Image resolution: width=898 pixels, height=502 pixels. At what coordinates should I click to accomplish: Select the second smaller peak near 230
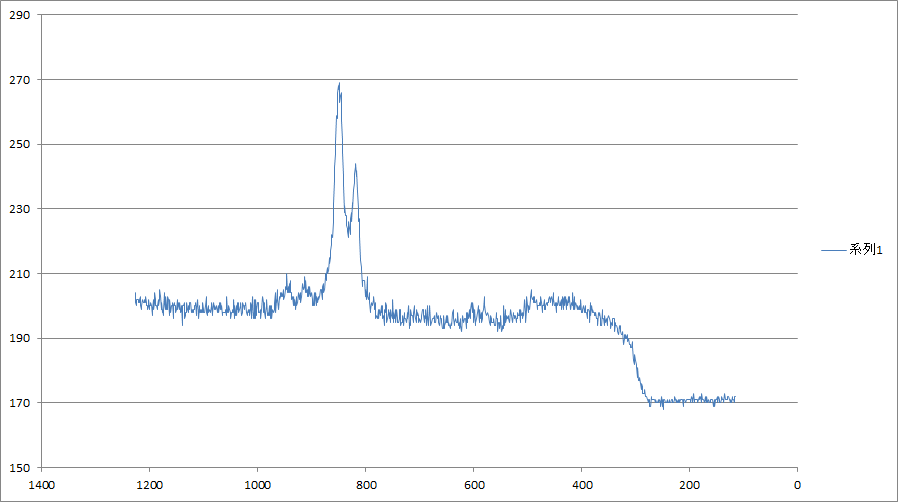click(x=356, y=165)
